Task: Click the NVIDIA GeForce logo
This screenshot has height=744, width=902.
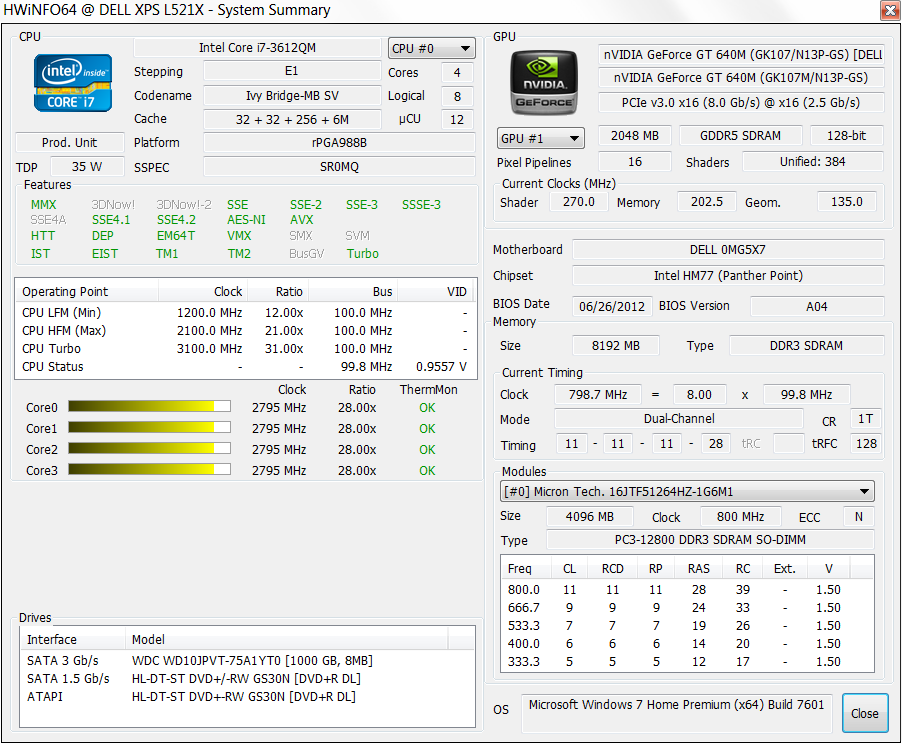Action: [x=544, y=83]
